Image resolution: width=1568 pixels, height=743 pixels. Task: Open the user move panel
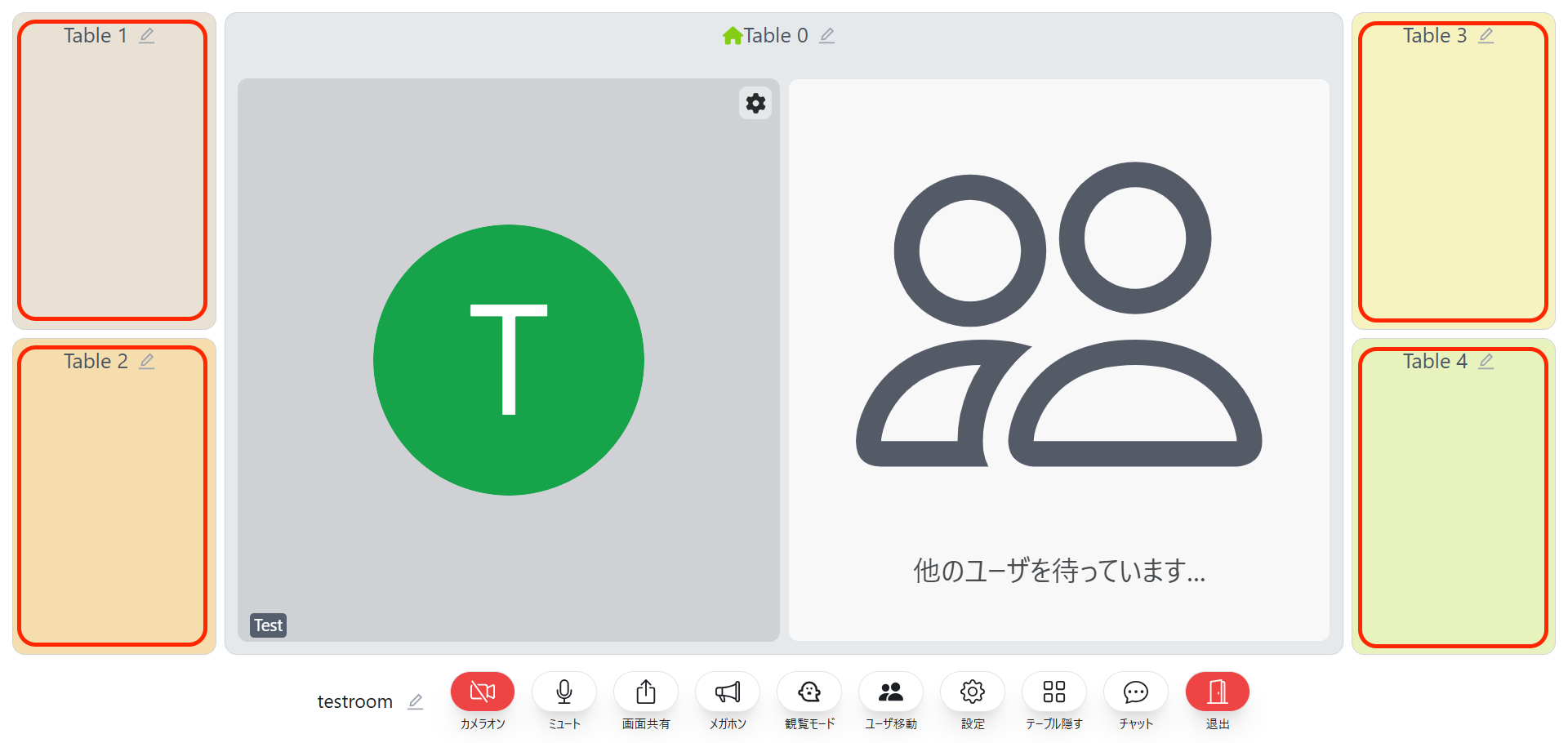tap(890, 692)
